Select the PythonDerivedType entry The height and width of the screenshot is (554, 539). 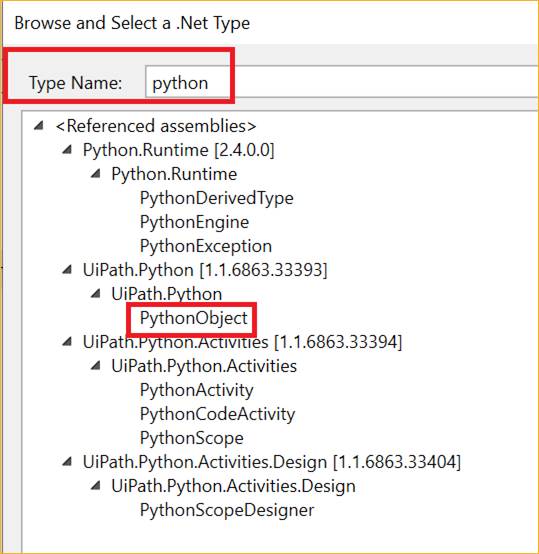tap(217, 198)
